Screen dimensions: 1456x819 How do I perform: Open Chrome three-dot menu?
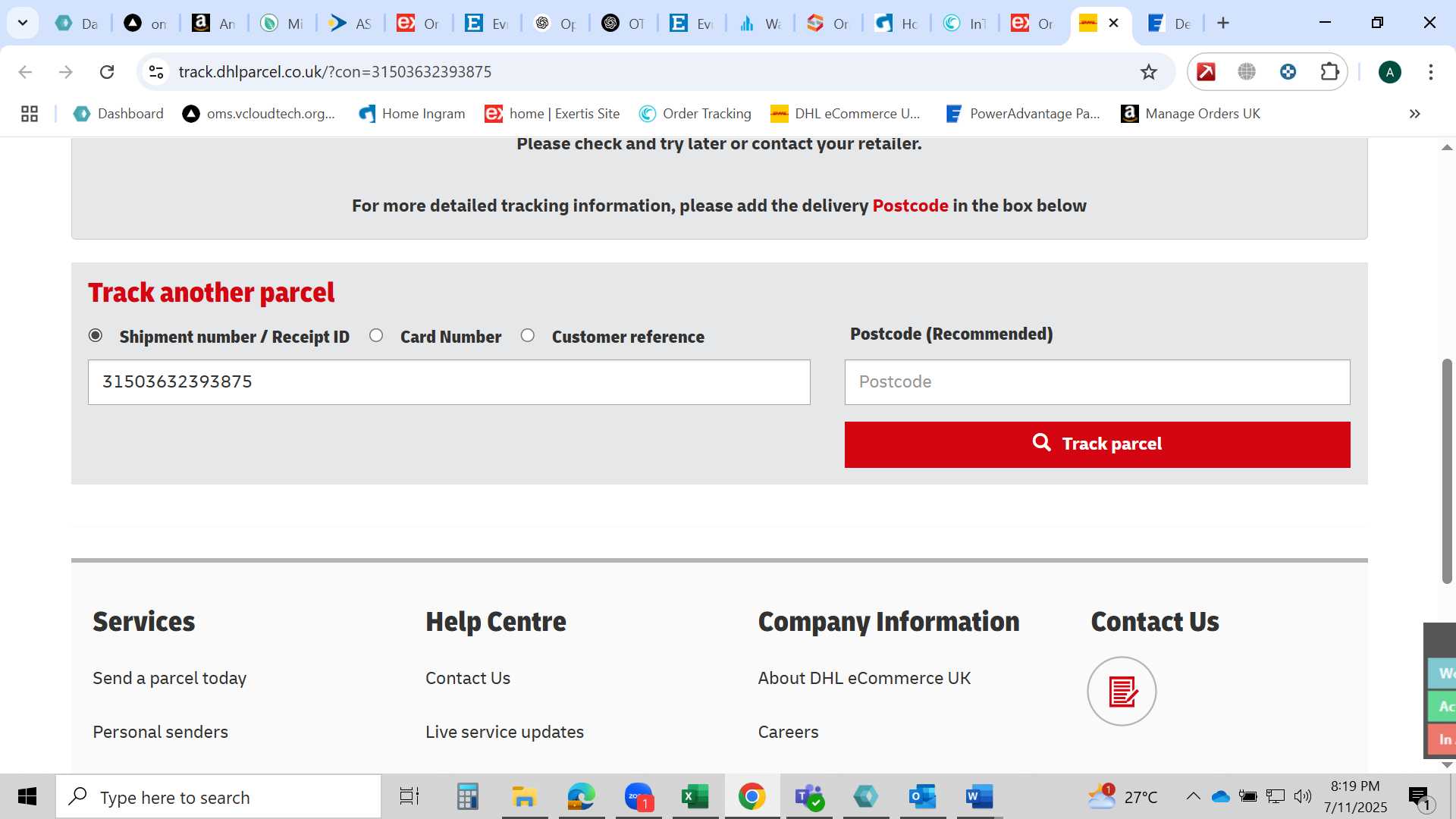coord(1431,72)
